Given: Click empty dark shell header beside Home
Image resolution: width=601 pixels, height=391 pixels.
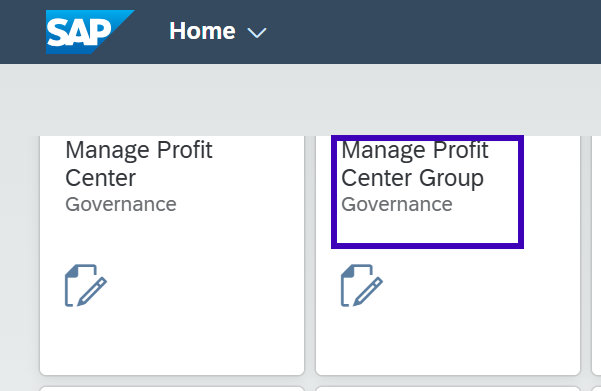Looking at the screenshot, I should click(x=433, y=32).
